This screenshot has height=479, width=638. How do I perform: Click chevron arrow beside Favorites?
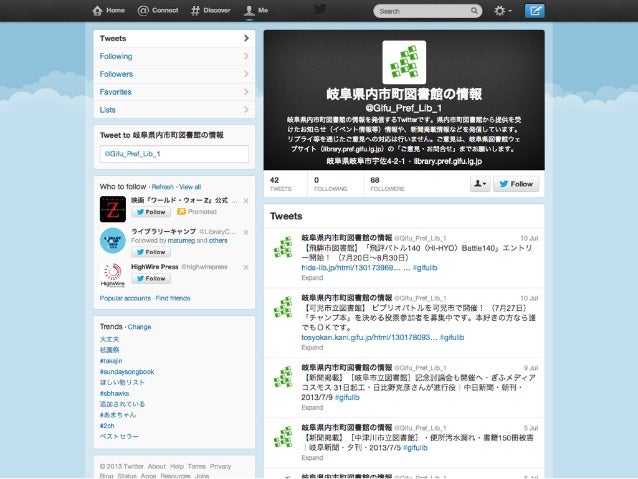pyautogui.click(x=246, y=92)
